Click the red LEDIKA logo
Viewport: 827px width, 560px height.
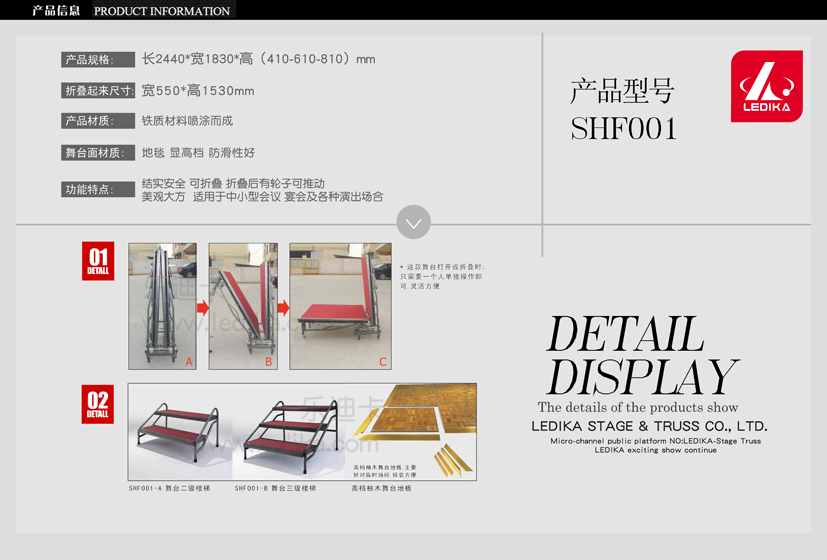point(767,86)
